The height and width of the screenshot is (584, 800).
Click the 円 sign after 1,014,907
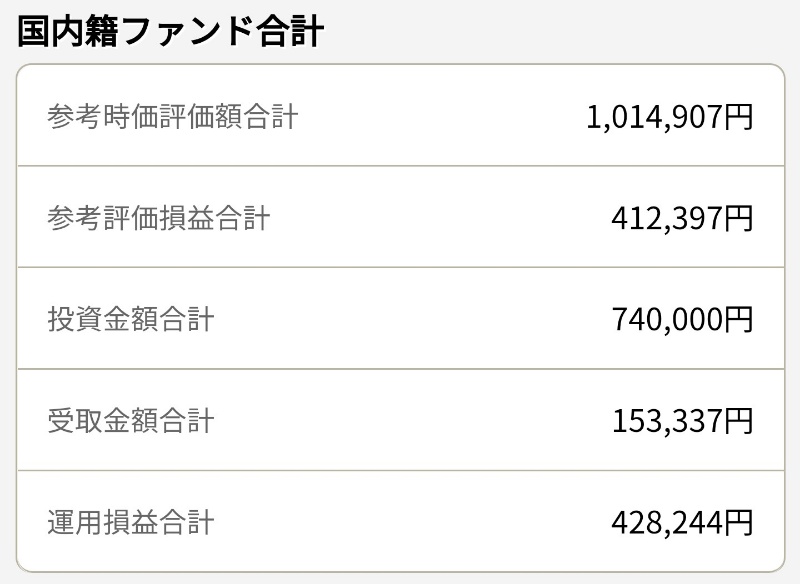point(739,117)
